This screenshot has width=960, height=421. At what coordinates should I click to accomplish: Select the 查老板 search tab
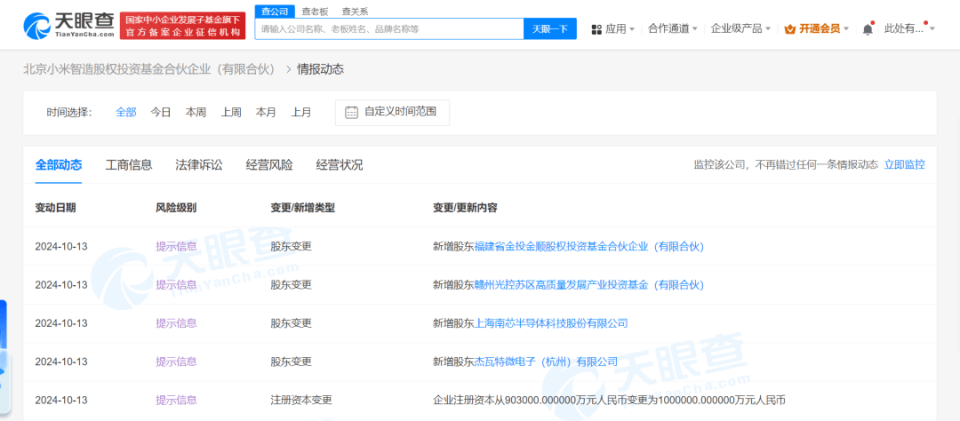coord(315,12)
